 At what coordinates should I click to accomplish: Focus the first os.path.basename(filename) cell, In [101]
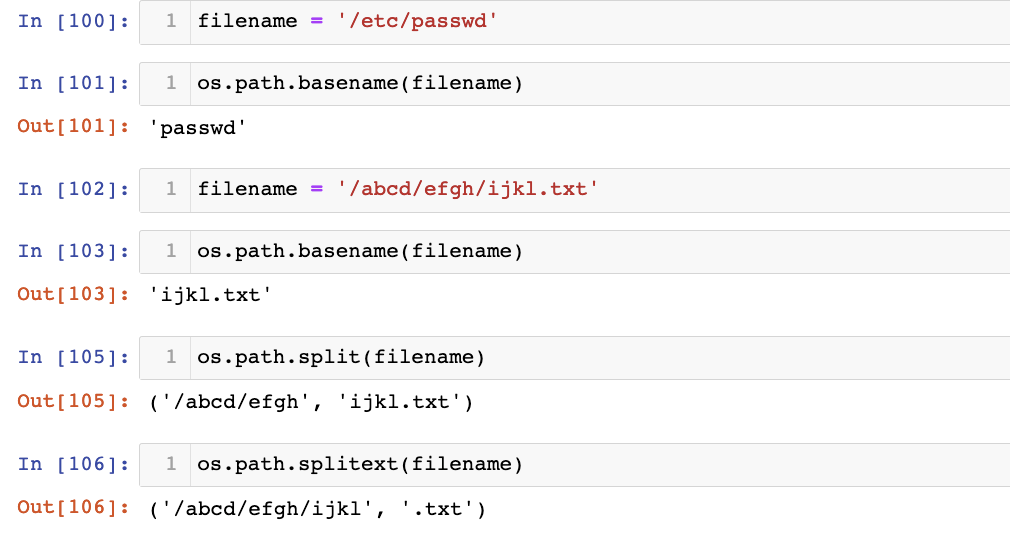click(600, 83)
